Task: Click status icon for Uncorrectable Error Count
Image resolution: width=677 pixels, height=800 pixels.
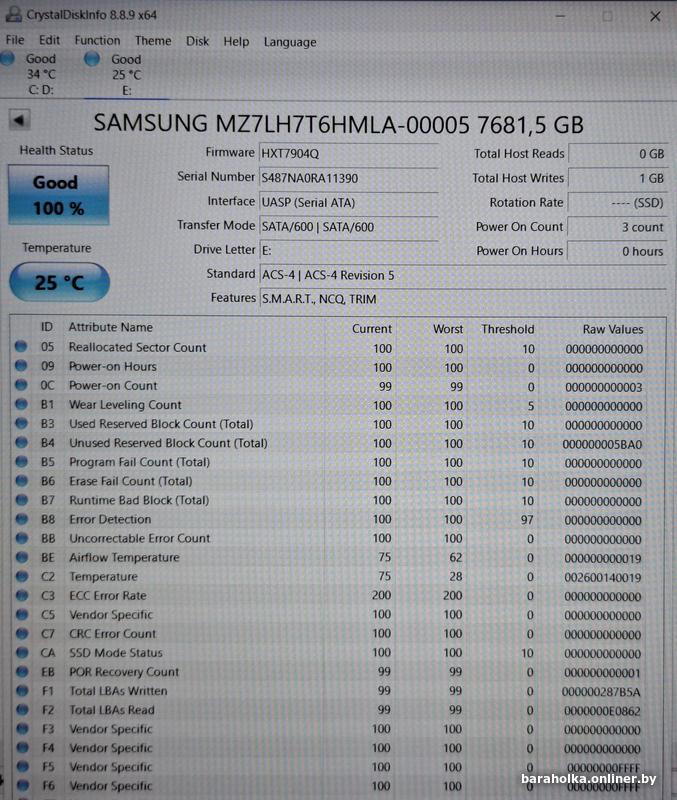Action: pyautogui.click(x=21, y=538)
